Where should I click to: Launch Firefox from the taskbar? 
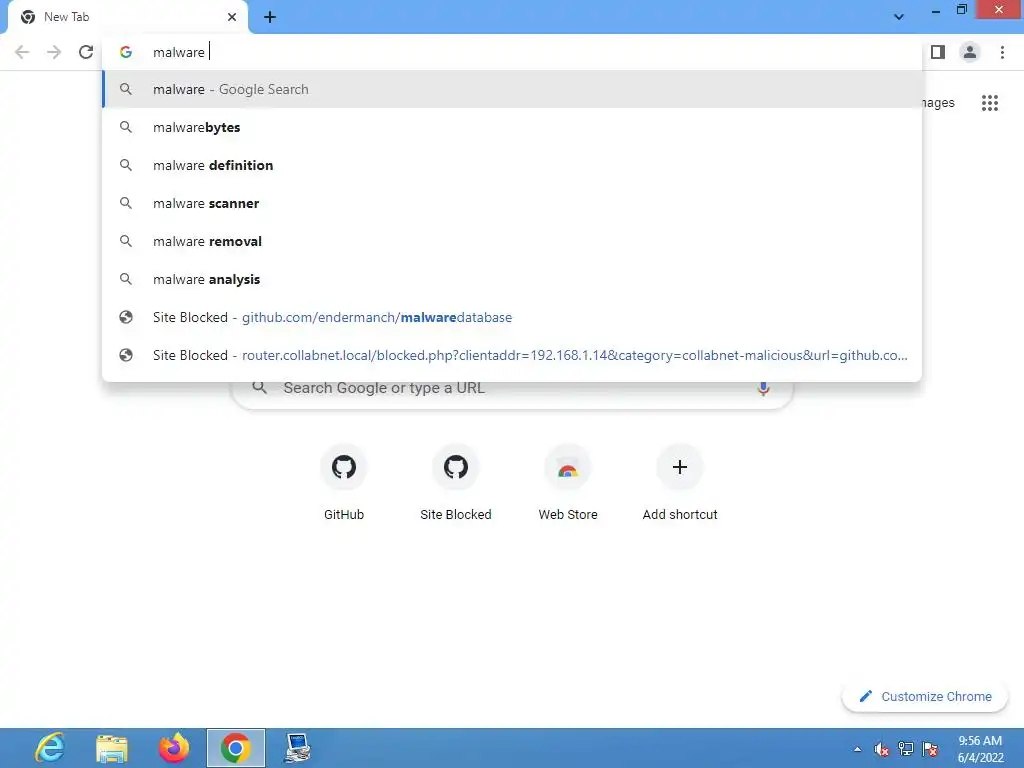[174, 748]
